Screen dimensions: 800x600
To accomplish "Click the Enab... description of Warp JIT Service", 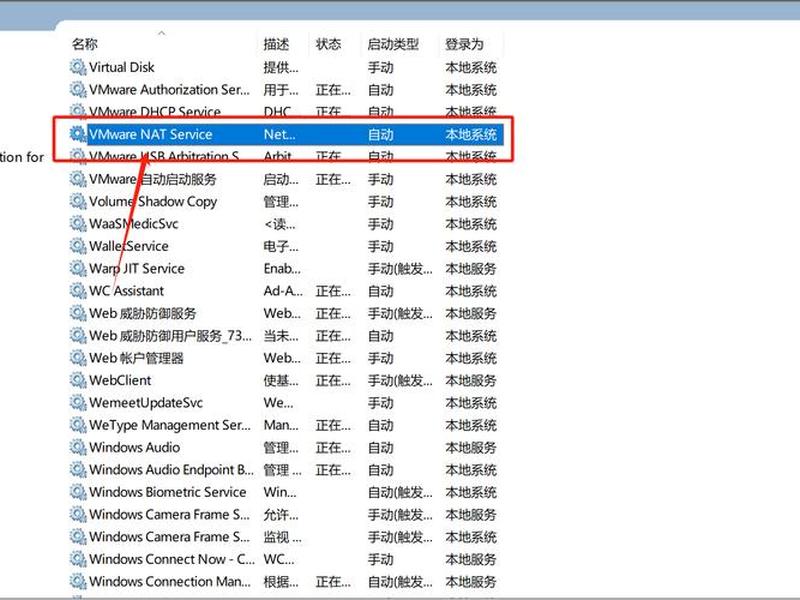I will [282, 268].
